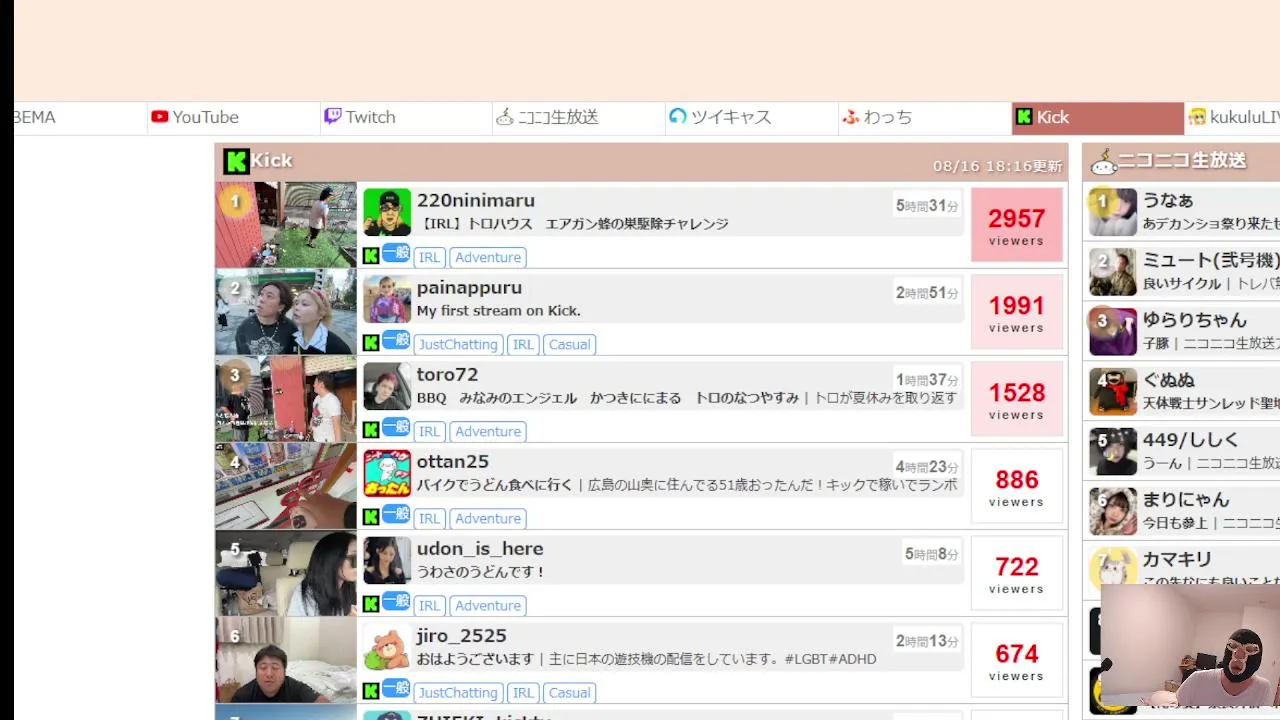Click small Kick icon under toro72 avatar

click(x=371, y=430)
